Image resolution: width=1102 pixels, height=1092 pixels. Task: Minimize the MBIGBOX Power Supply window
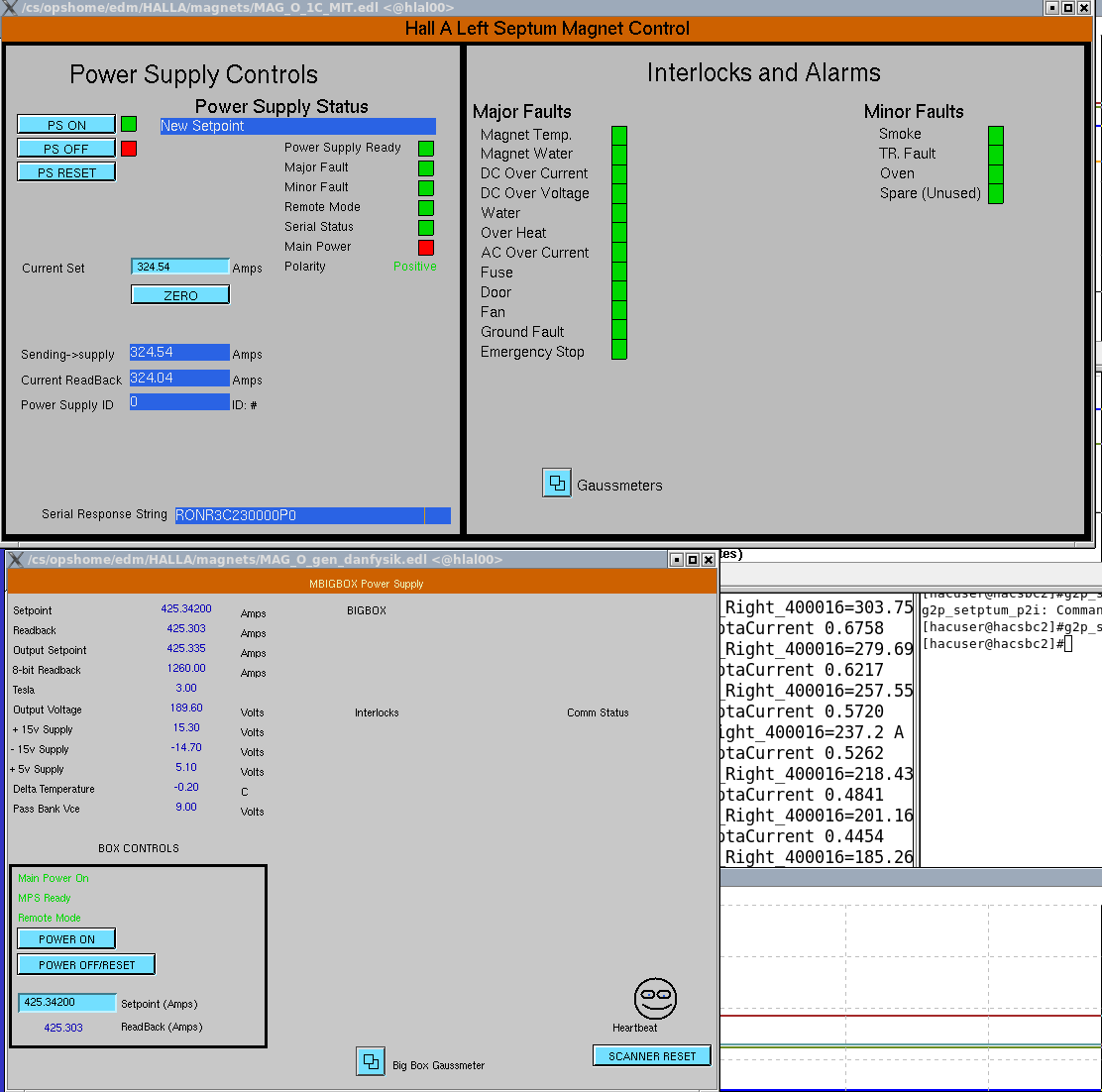tap(676, 559)
